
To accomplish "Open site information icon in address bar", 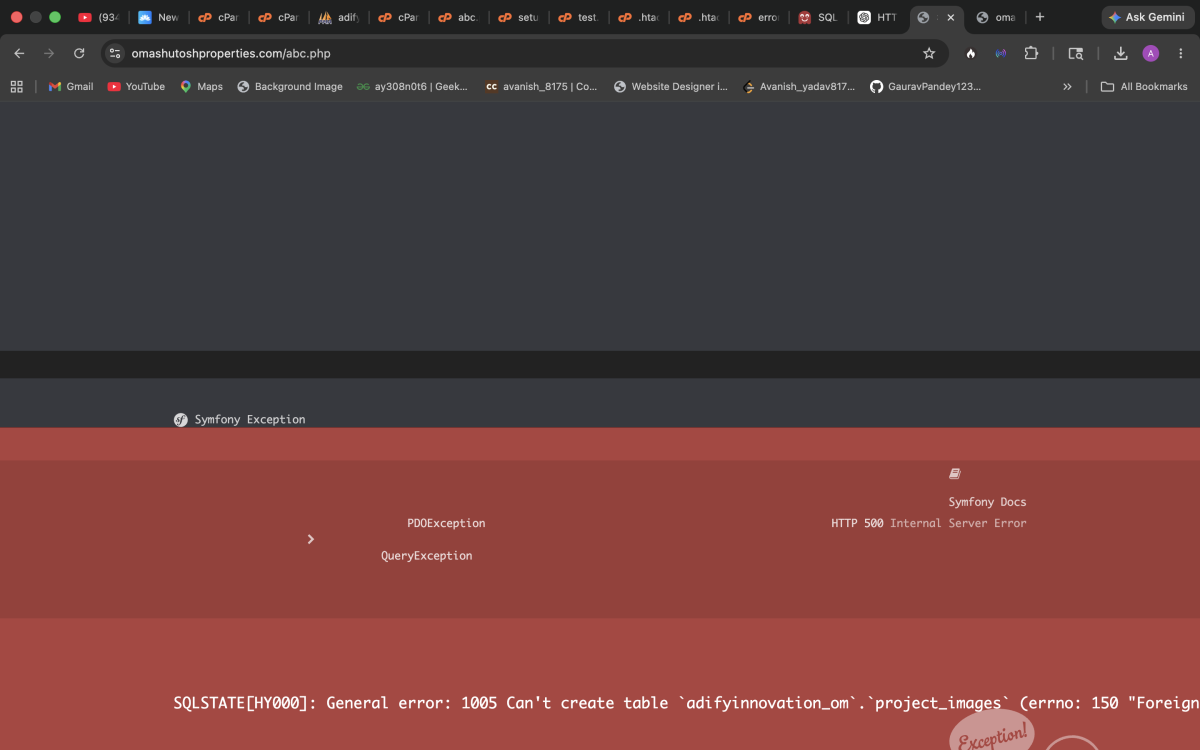I will coord(115,53).
